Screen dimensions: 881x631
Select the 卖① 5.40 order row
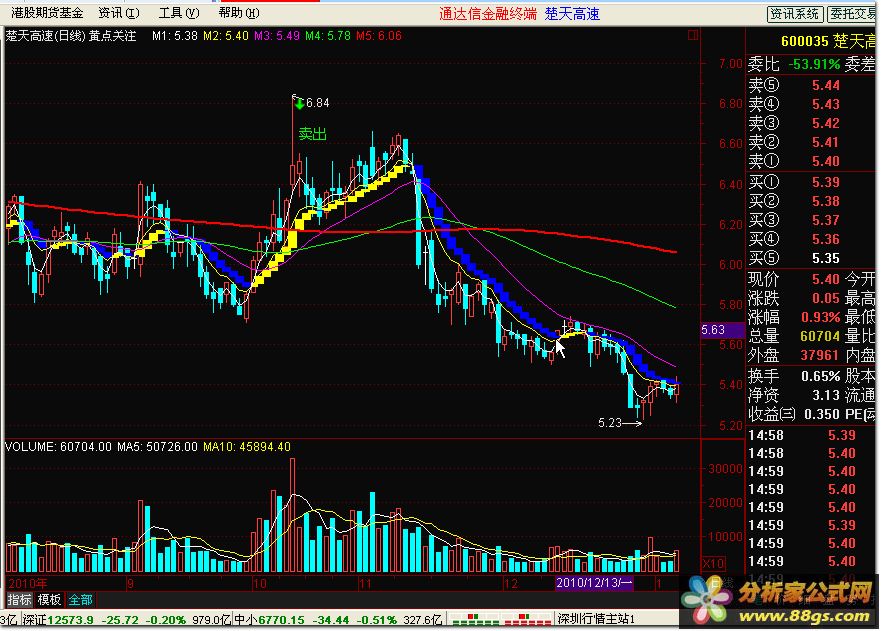tap(812, 162)
